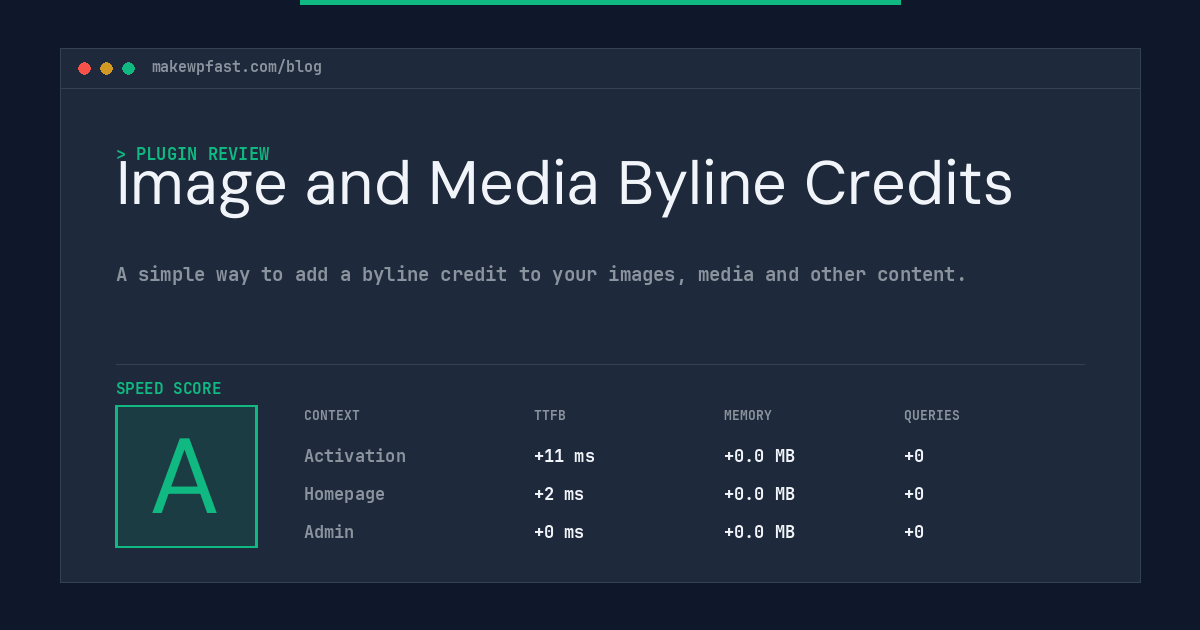1200x630 pixels.
Task: Click the +2 ms TTFB value
Action: (x=559, y=494)
